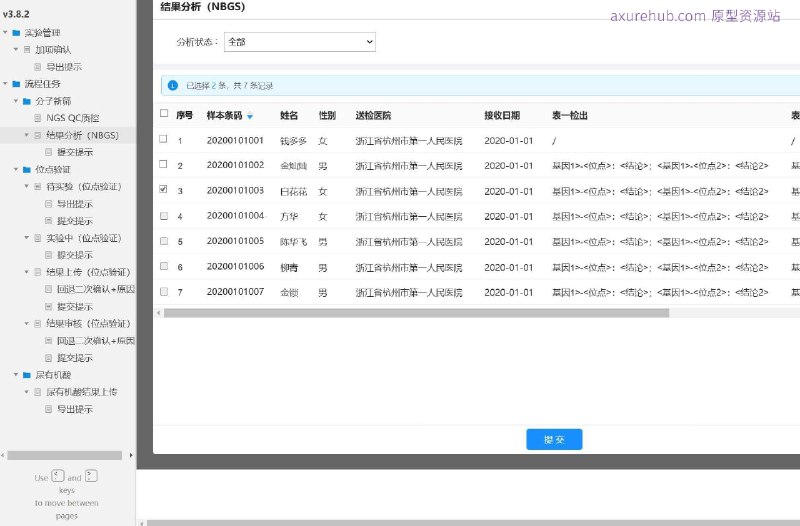This screenshot has width=800, height=526.
Task: Collapse the 加项确认 tree arrow
Action: coord(16,49)
